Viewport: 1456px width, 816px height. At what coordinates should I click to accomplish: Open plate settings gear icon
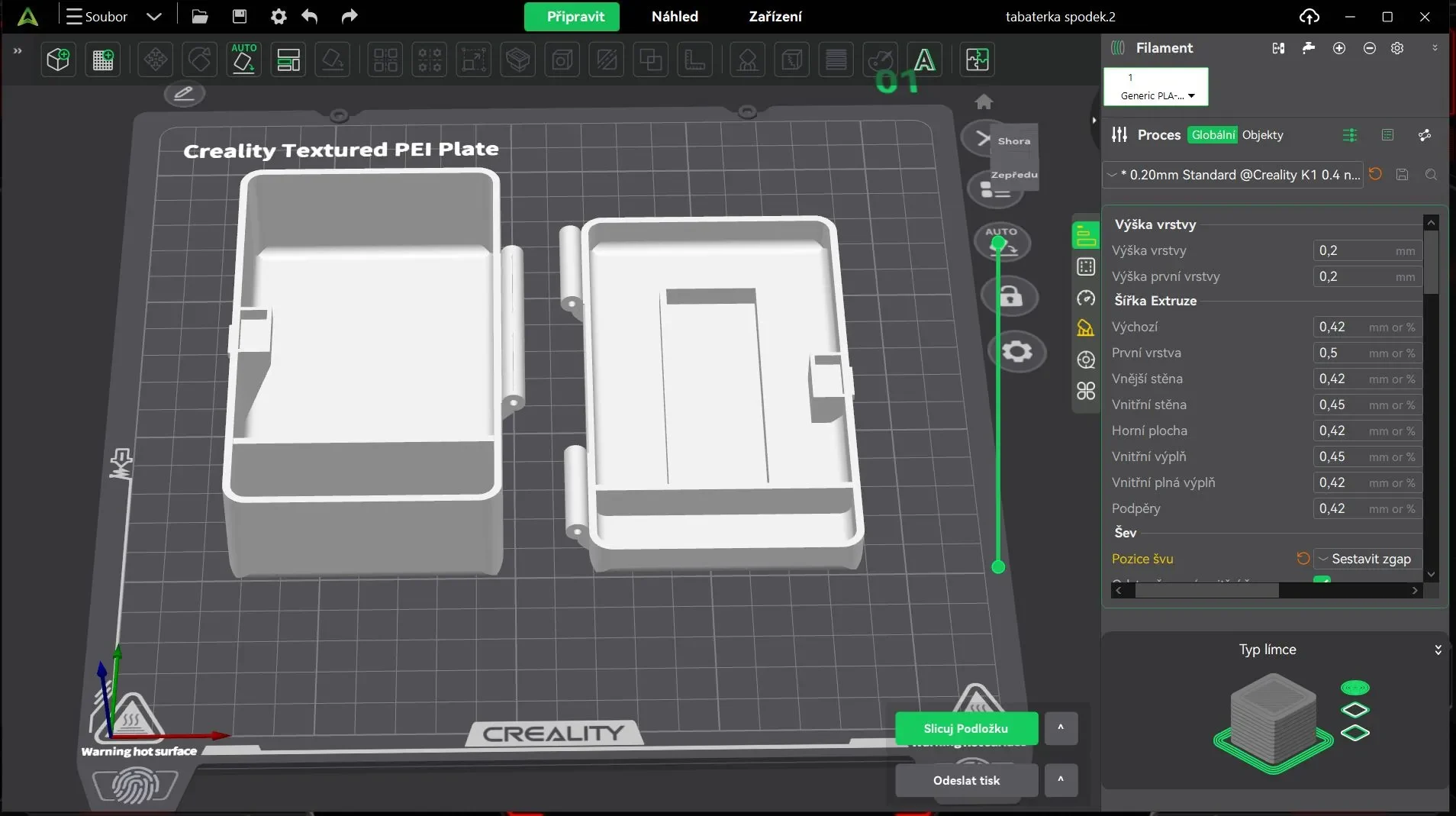(x=1017, y=352)
